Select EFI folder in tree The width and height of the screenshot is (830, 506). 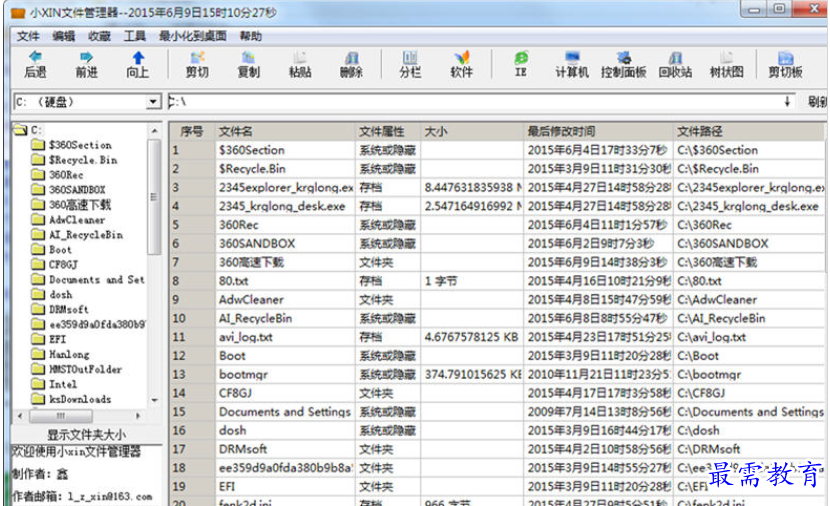[57, 339]
